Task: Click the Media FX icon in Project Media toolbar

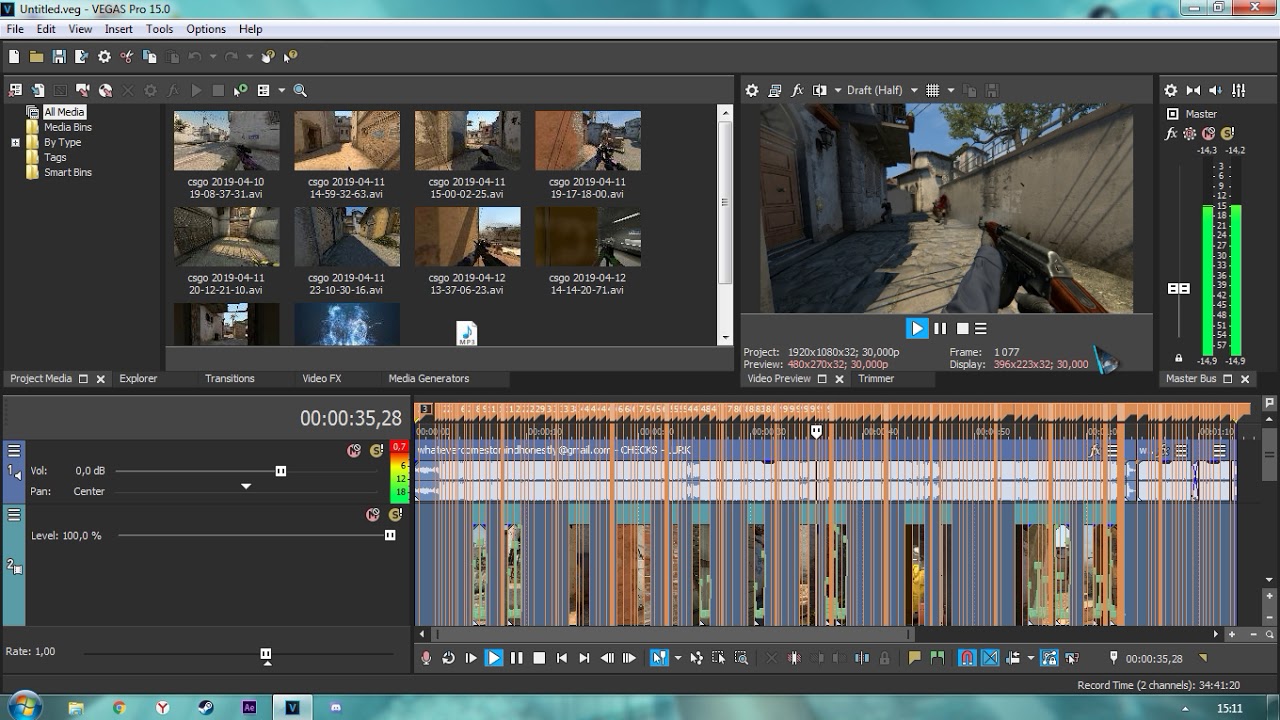Action: pyautogui.click(x=173, y=90)
